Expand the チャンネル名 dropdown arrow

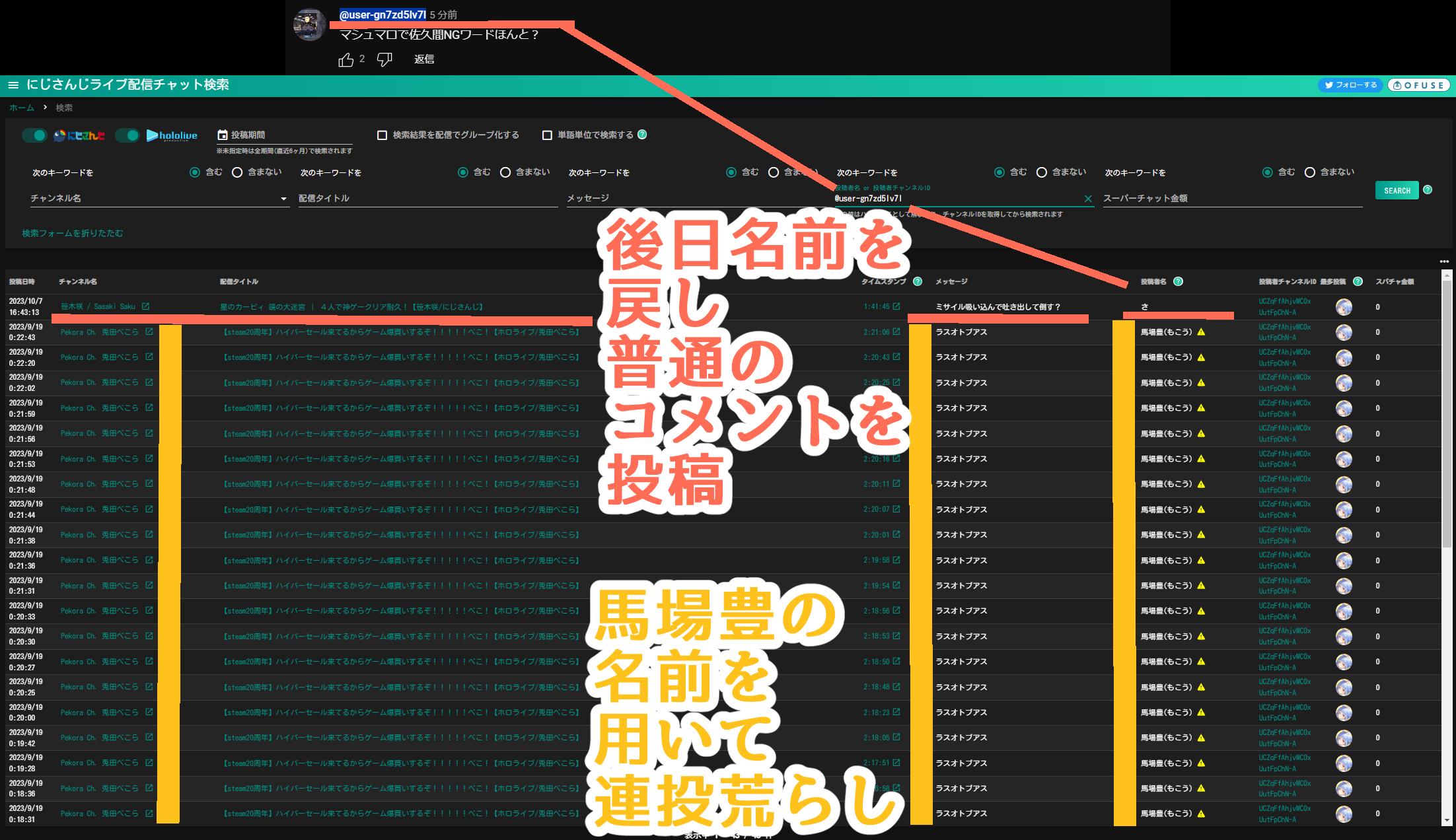(283, 199)
